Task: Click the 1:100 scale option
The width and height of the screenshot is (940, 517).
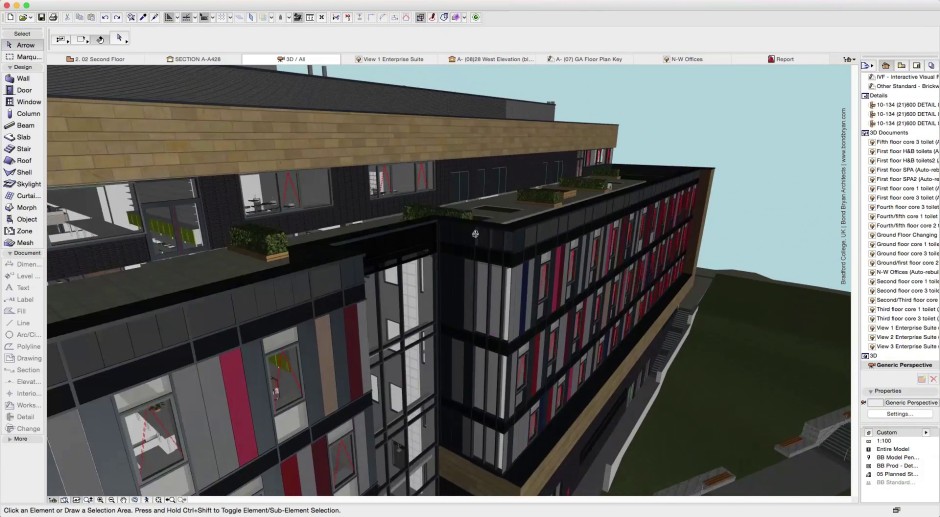Action: point(883,441)
